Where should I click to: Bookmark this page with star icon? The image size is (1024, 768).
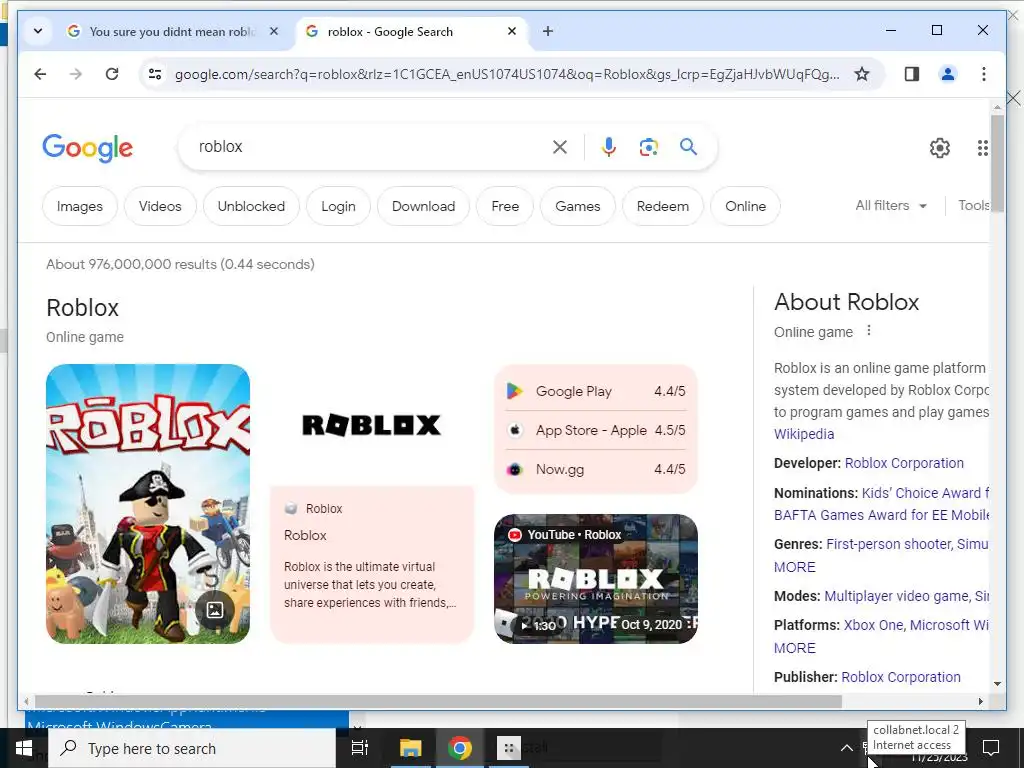[x=862, y=74]
